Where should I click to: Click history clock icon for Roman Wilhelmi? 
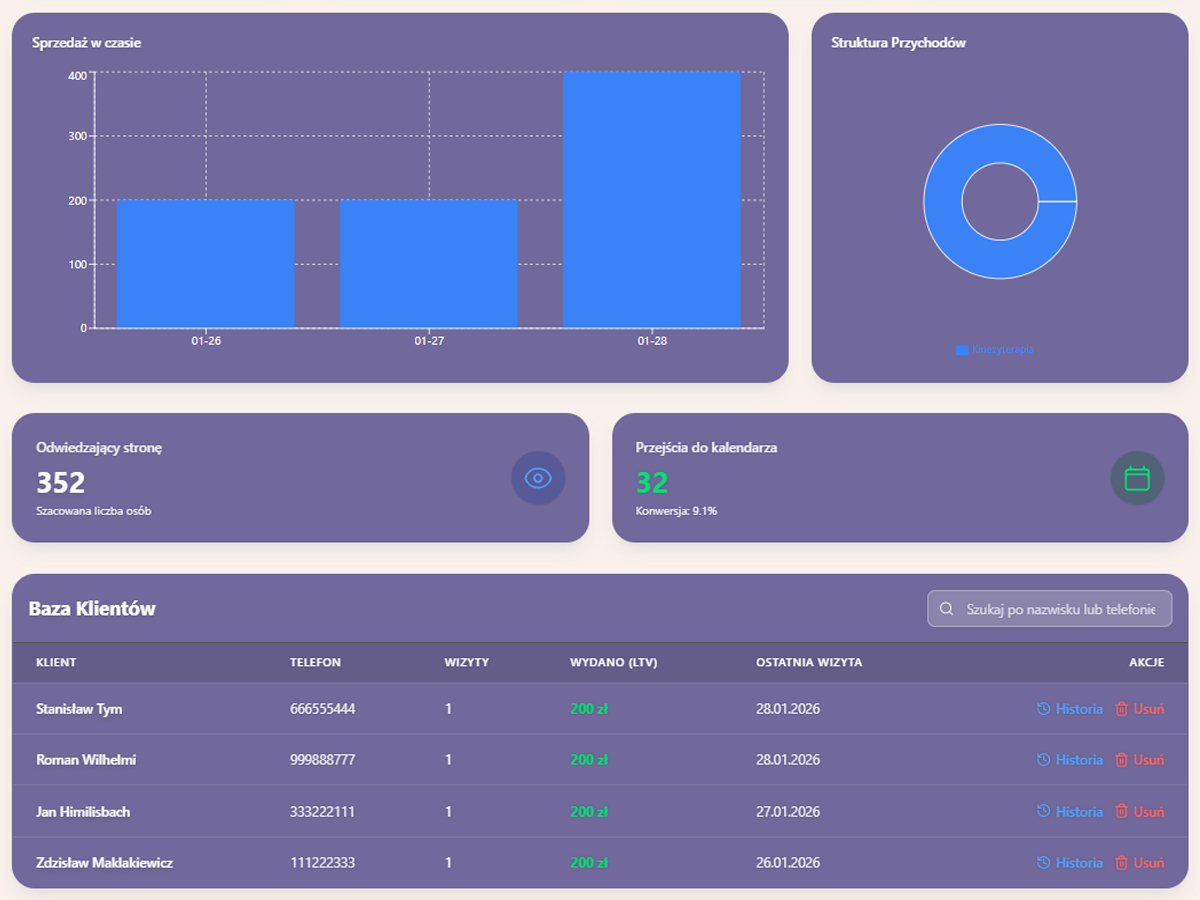click(1044, 760)
